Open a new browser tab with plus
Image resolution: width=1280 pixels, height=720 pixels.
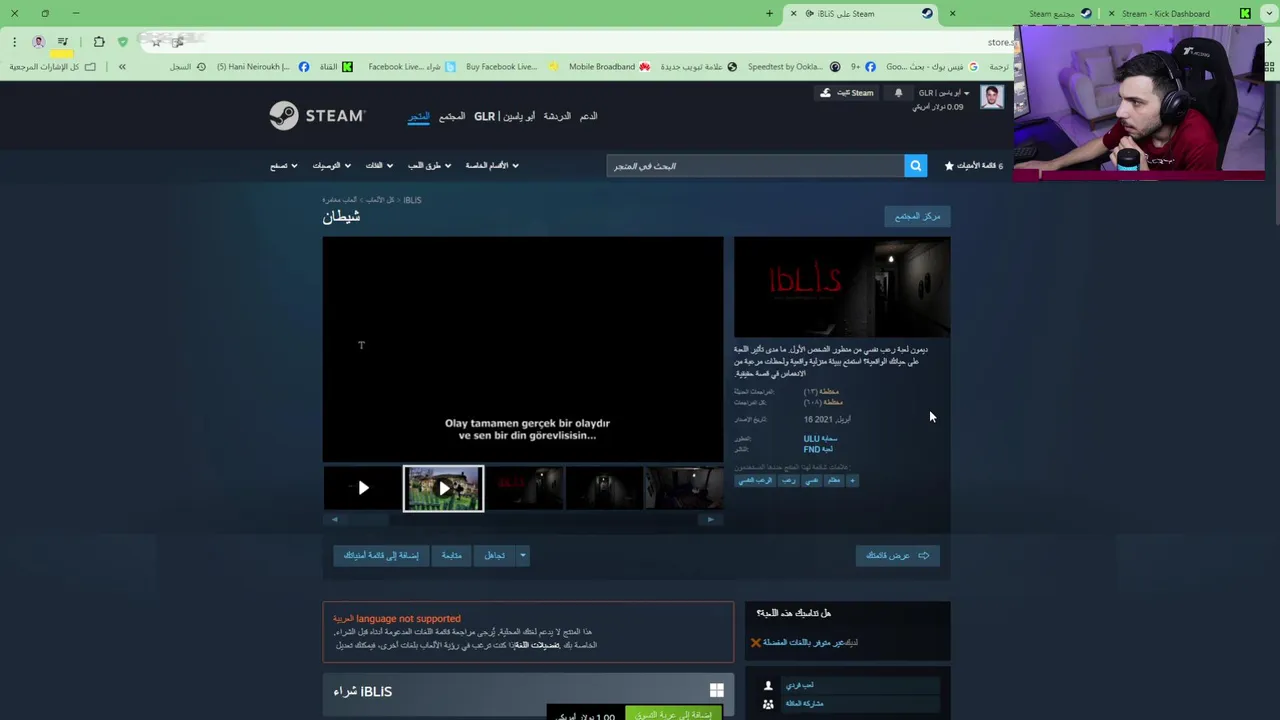769,13
